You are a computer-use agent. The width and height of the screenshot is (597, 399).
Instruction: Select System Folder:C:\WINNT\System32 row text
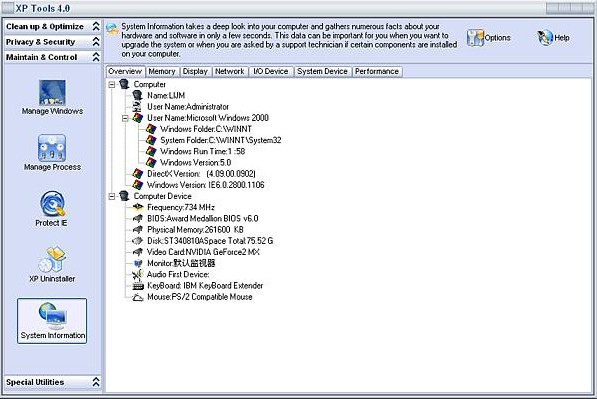tap(221, 140)
